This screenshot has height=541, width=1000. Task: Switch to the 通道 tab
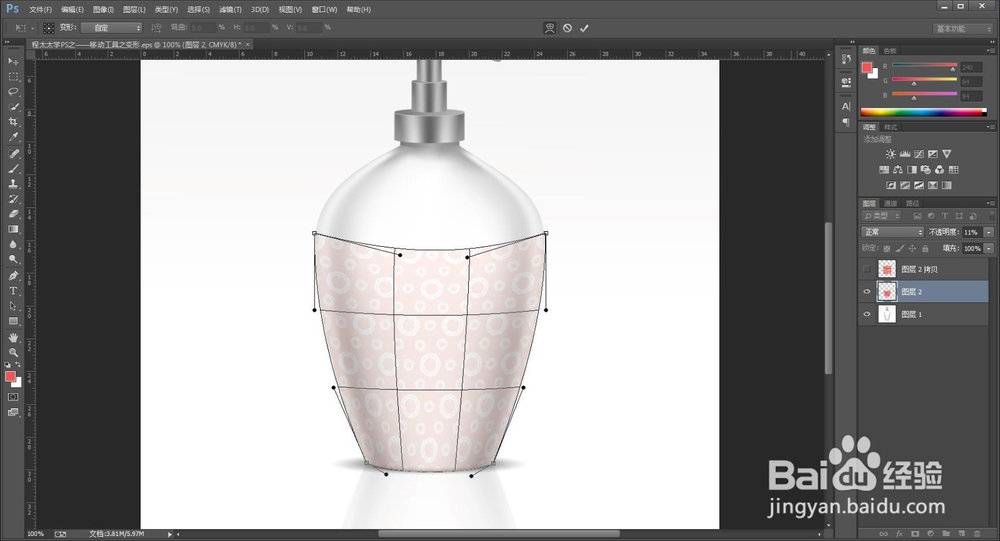(891, 204)
